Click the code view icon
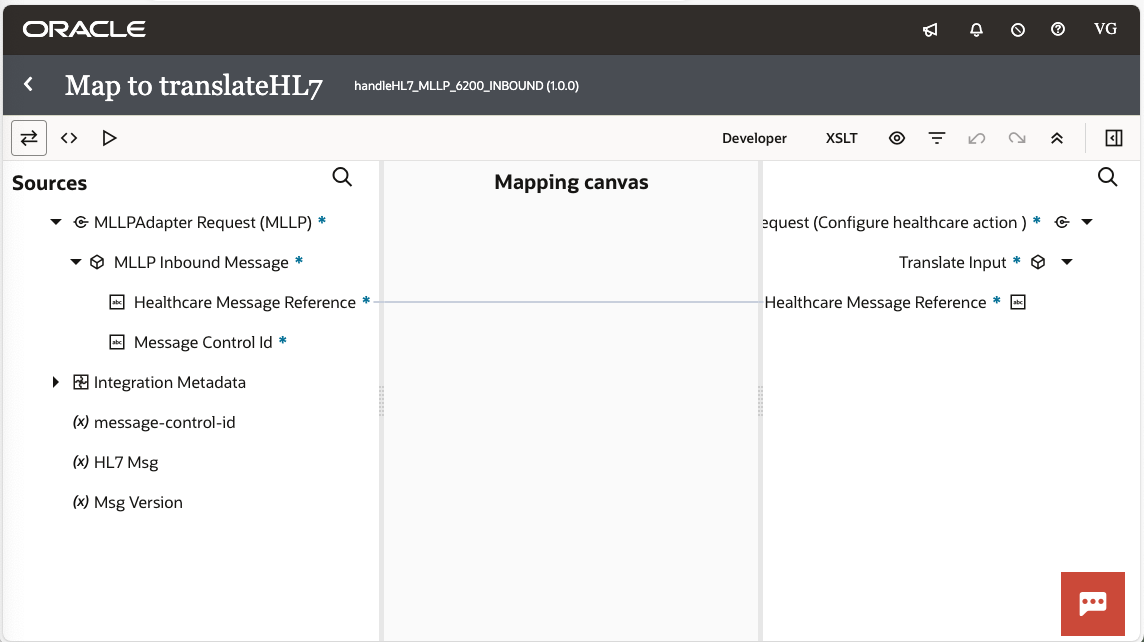The image size is (1144, 642). [x=69, y=138]
